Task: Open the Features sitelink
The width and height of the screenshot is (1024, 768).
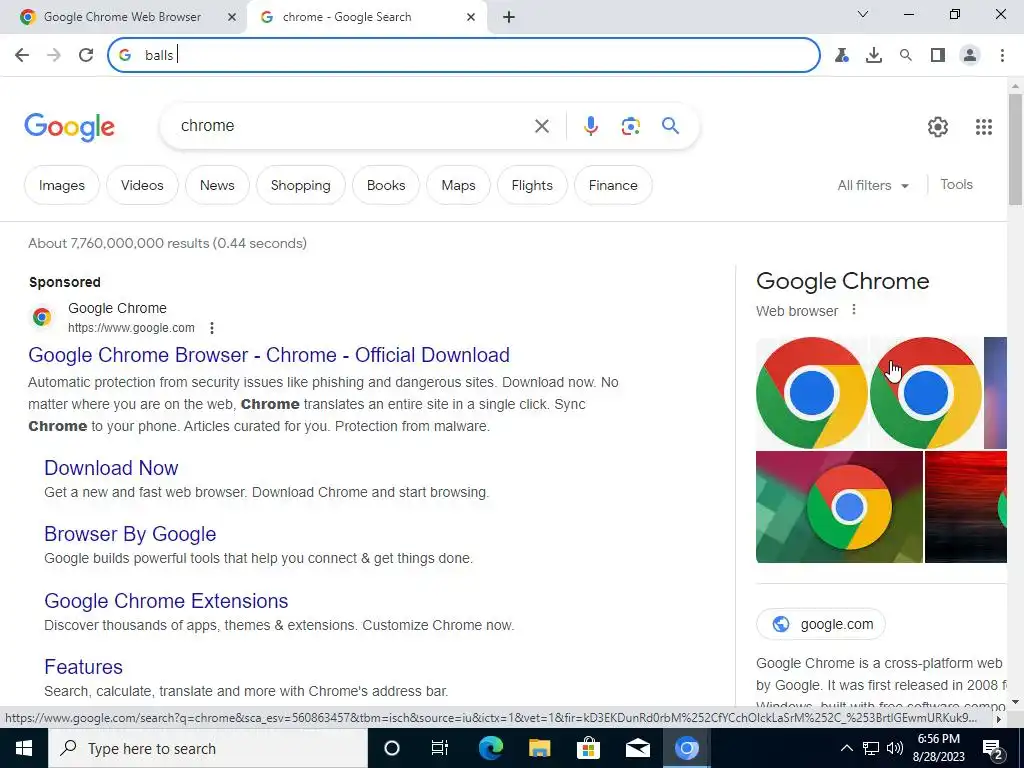Action: click(x=83, y=667)
